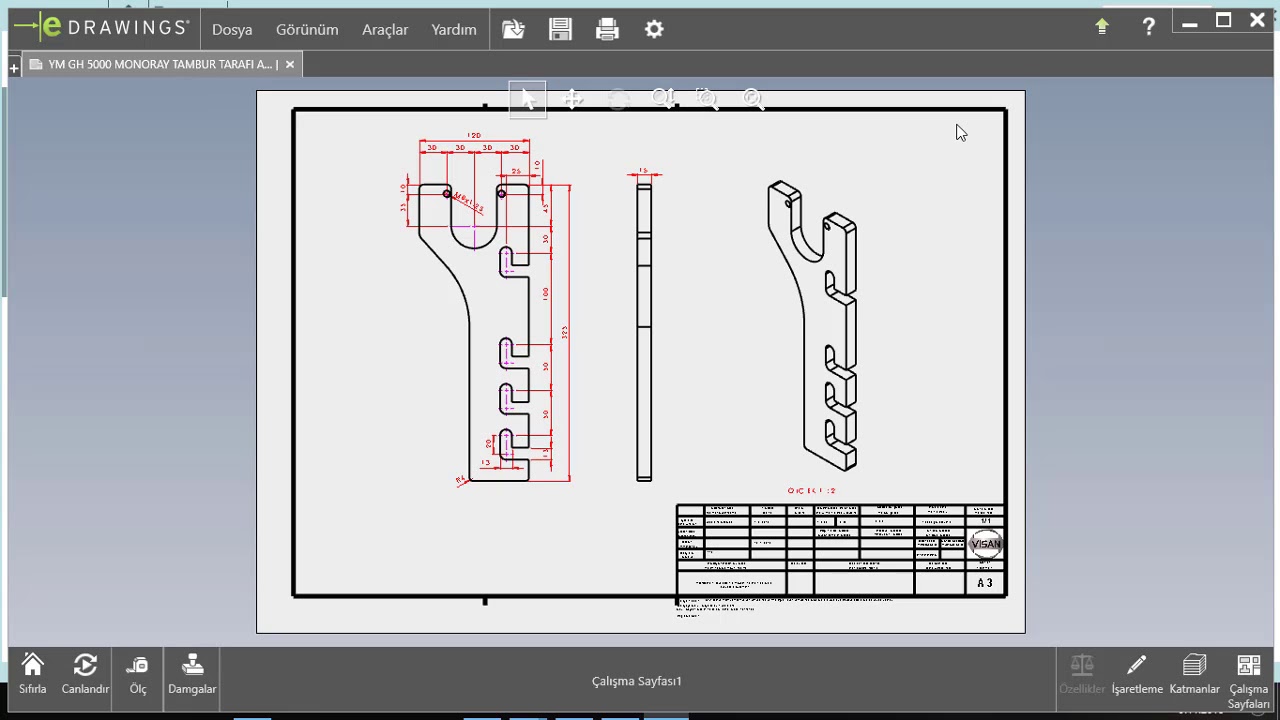Click the VİSAN logo in title block
Screen dimensions: 1280x720
(x=986, y=544)
